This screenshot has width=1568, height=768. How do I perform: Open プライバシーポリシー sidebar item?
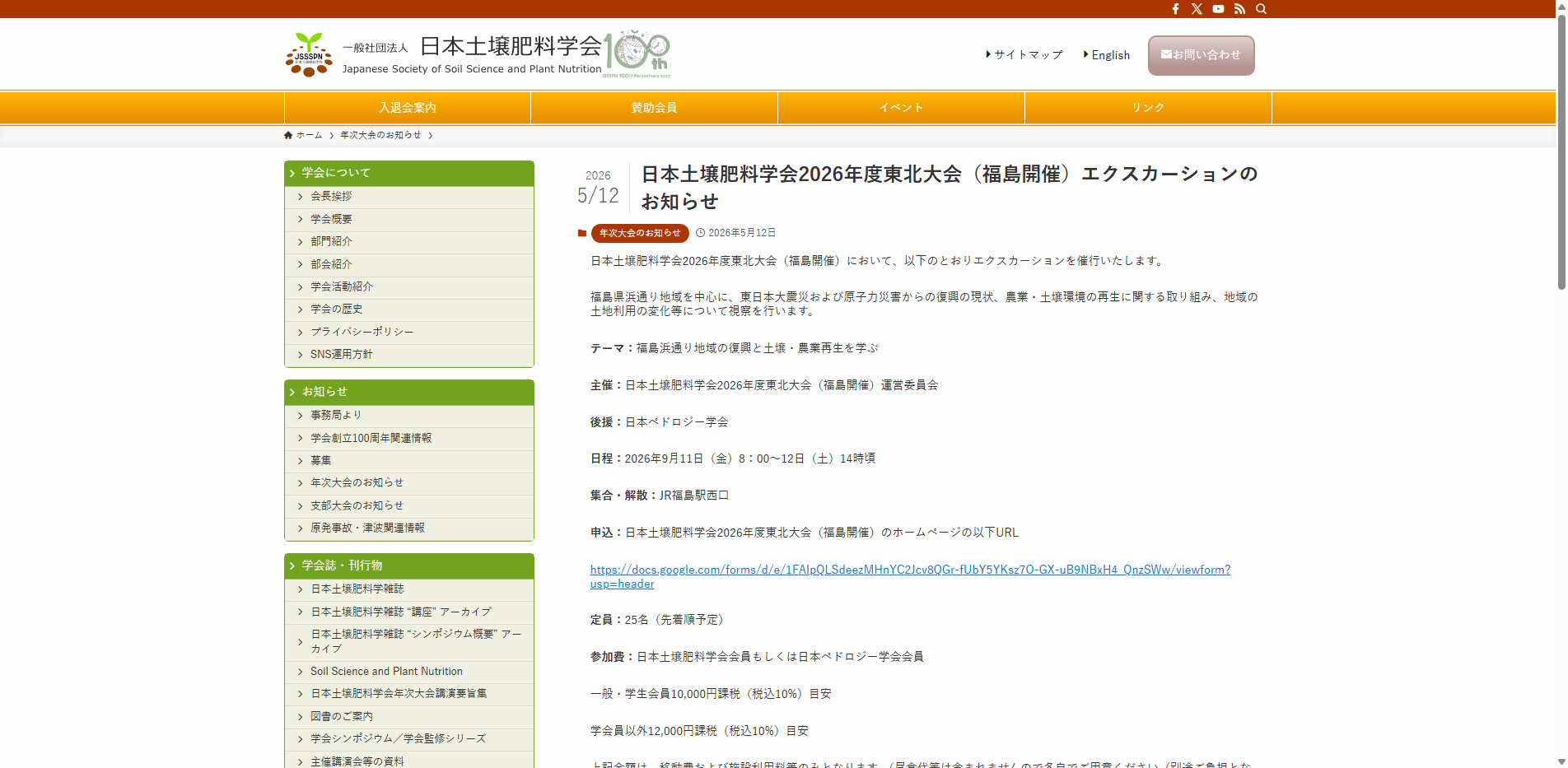point(409,332)
